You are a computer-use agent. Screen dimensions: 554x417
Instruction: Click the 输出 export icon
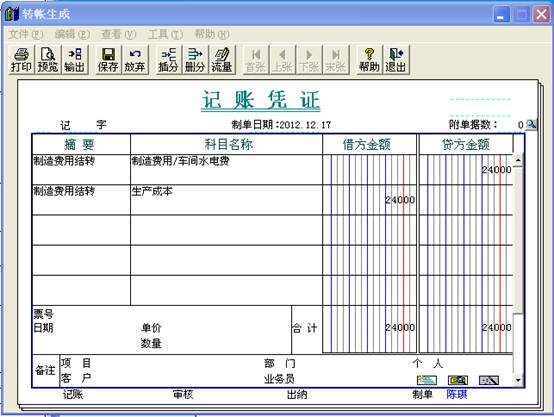(75, 60)
